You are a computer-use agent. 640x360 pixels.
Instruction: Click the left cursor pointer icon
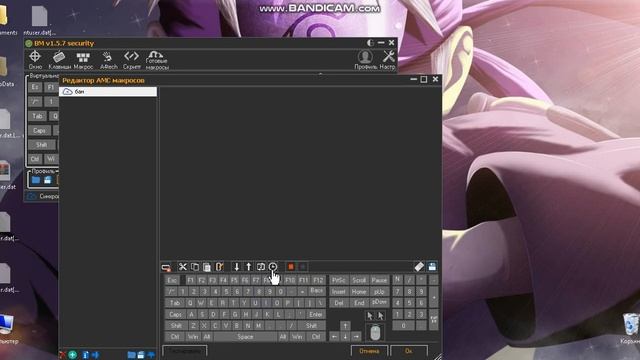click(x=370, y=316)
